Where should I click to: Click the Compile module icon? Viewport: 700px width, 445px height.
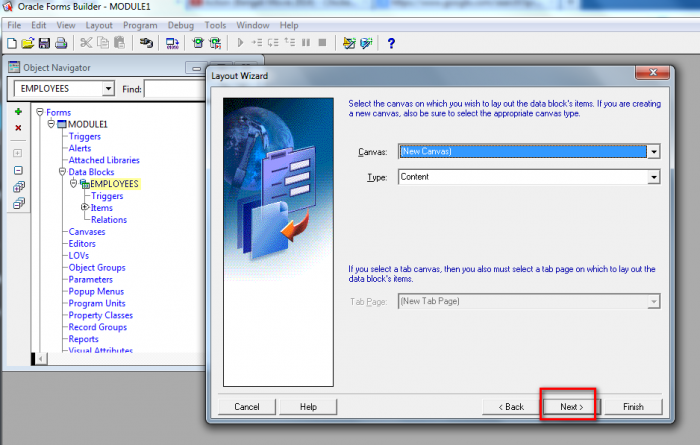coord(172,43)
